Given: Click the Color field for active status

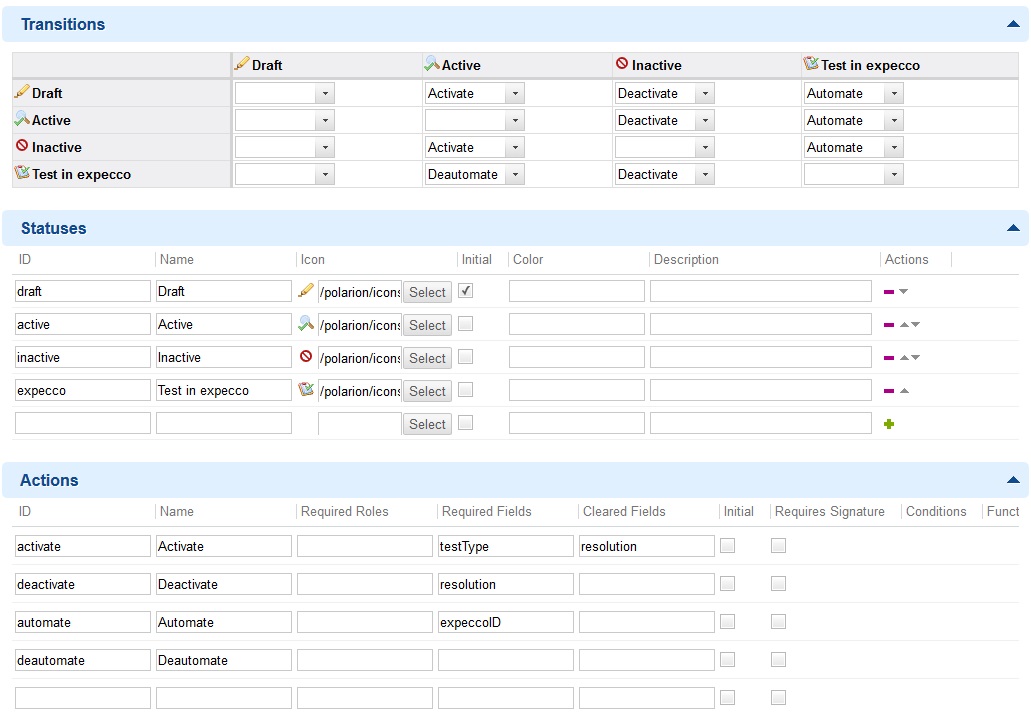Looking at the screenshot, I should 577,325.
